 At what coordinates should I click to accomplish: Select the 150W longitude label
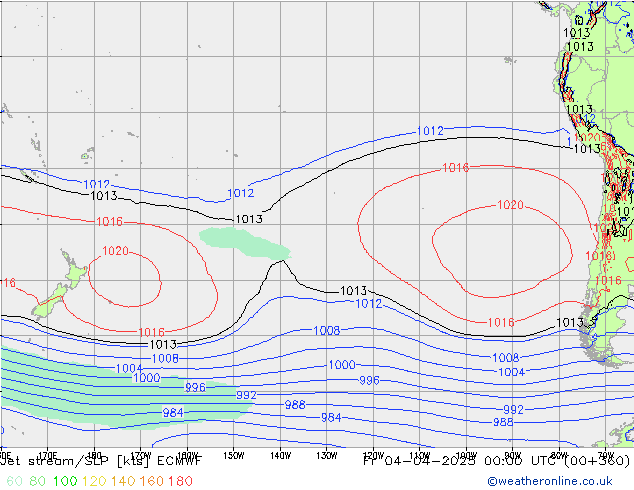click(234, 455)
